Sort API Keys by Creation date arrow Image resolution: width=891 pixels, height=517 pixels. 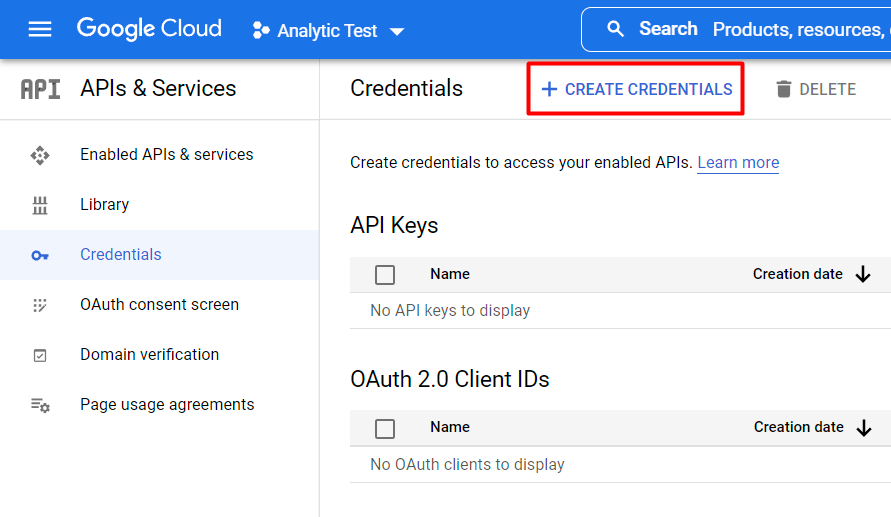tap(864, 275)
